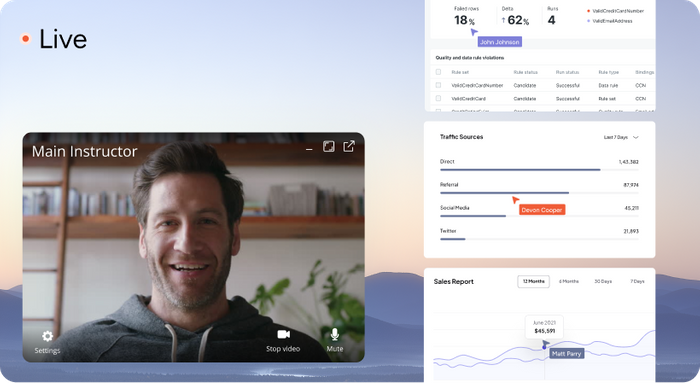Image resolution: width=700 pixels, height=383 pixels.
Task: Sort by the Rule set column header
Action: click(460, 72)
